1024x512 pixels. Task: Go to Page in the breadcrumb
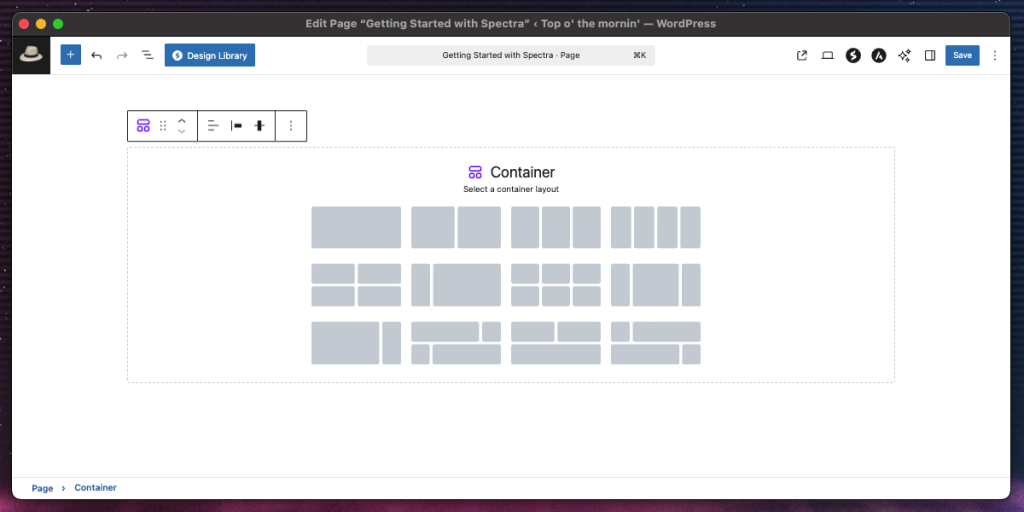42,488
